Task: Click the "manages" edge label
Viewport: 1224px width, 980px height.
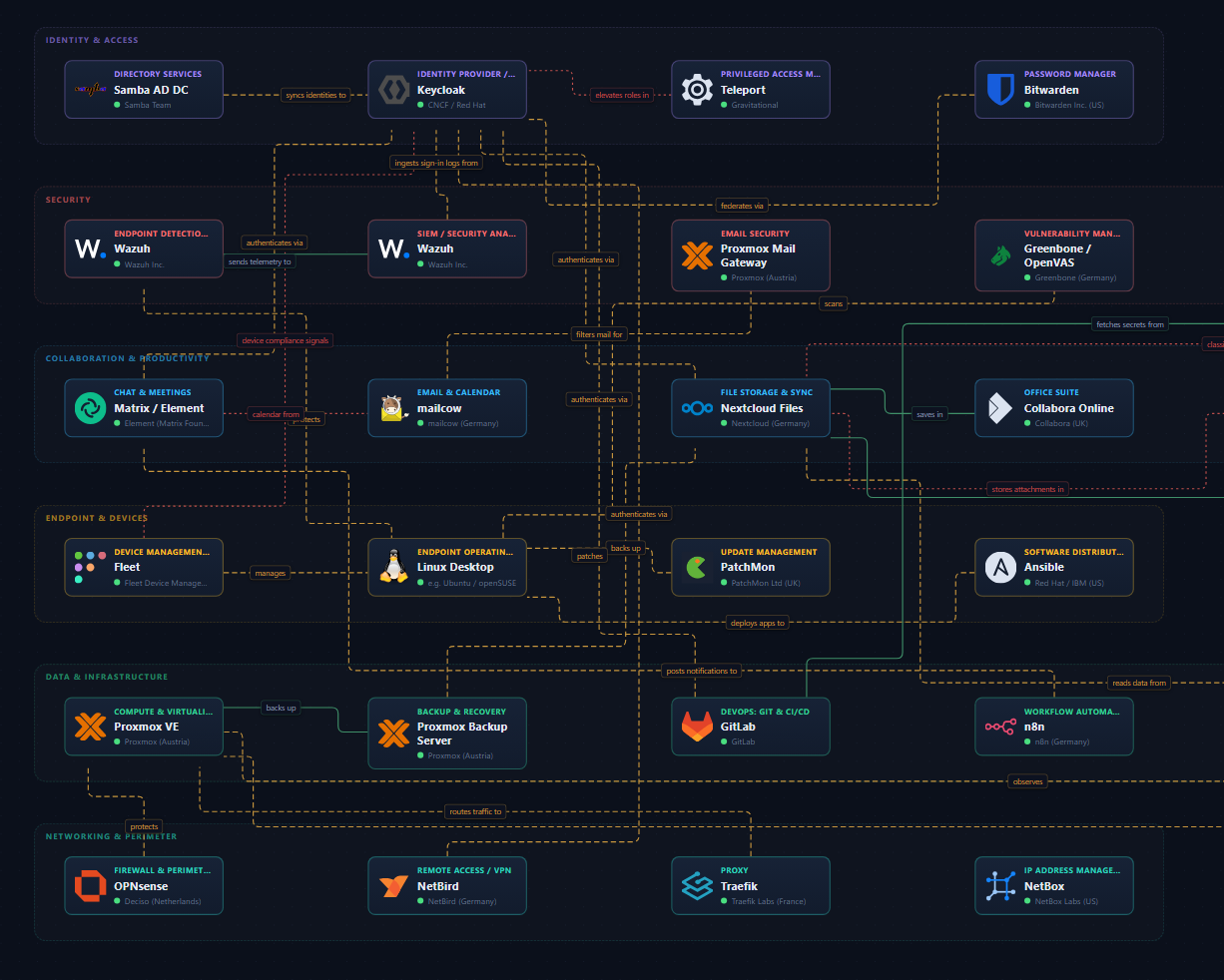Action: 271,573
